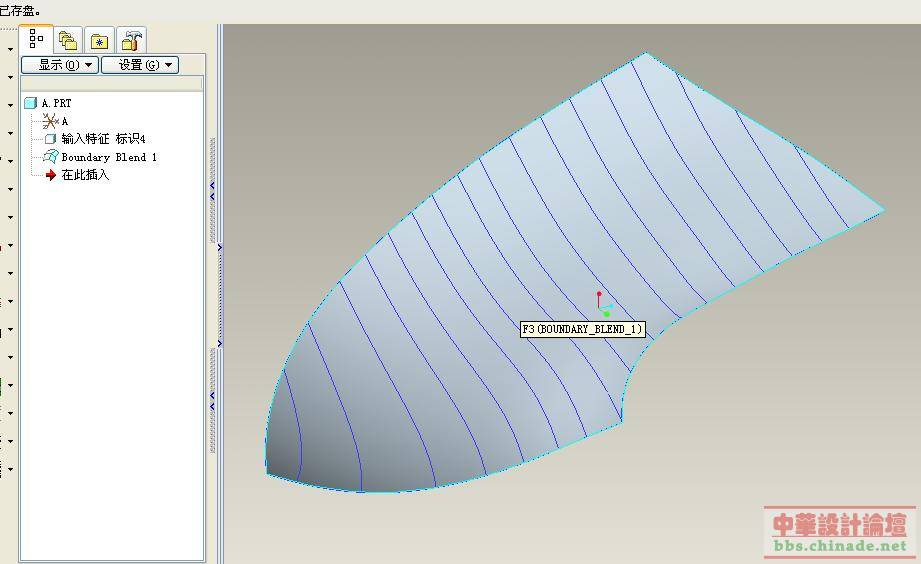Select 输入特征 标识4 feature
921x564 pixels.
[103, 139]
